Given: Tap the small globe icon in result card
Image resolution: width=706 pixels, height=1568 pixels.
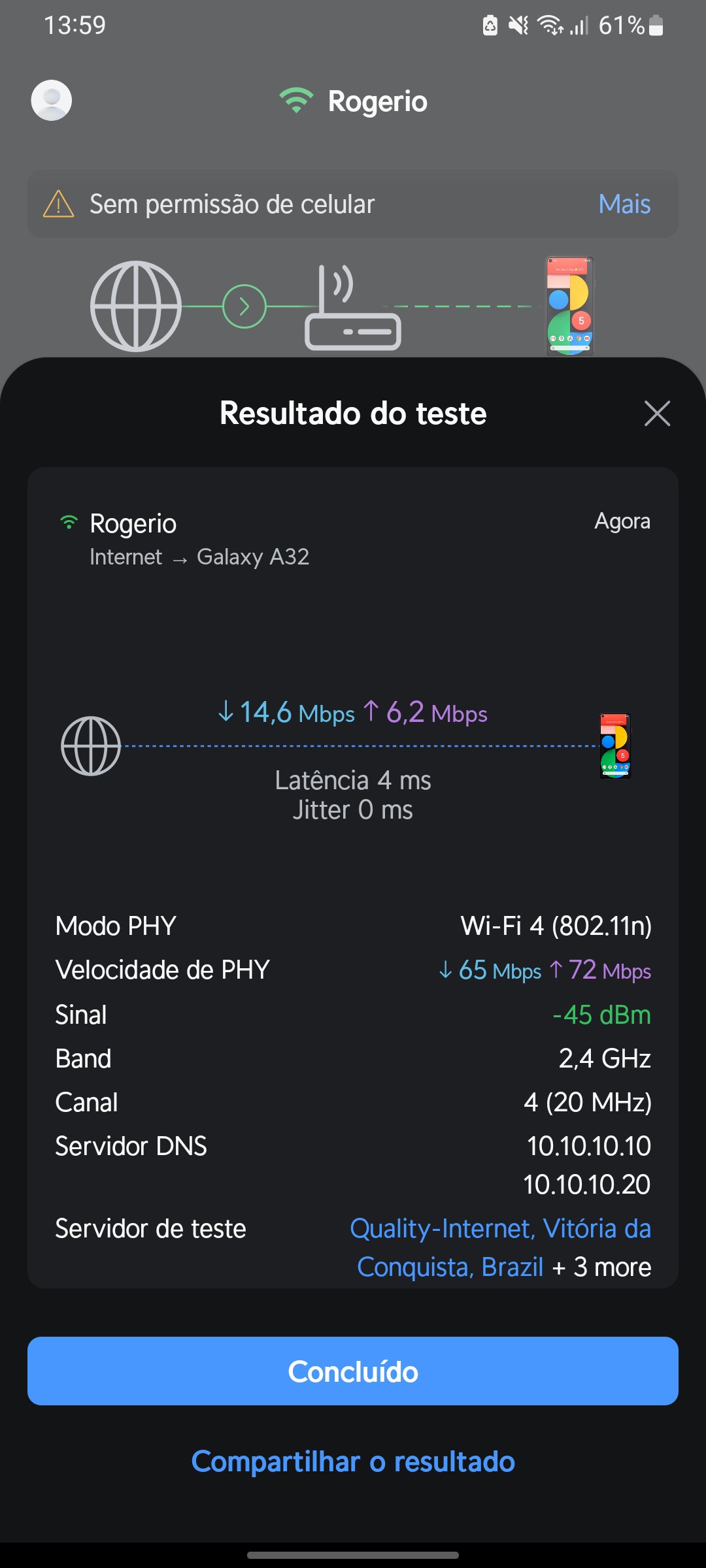Looking at the screenshot, I should (x=91, y=746).
